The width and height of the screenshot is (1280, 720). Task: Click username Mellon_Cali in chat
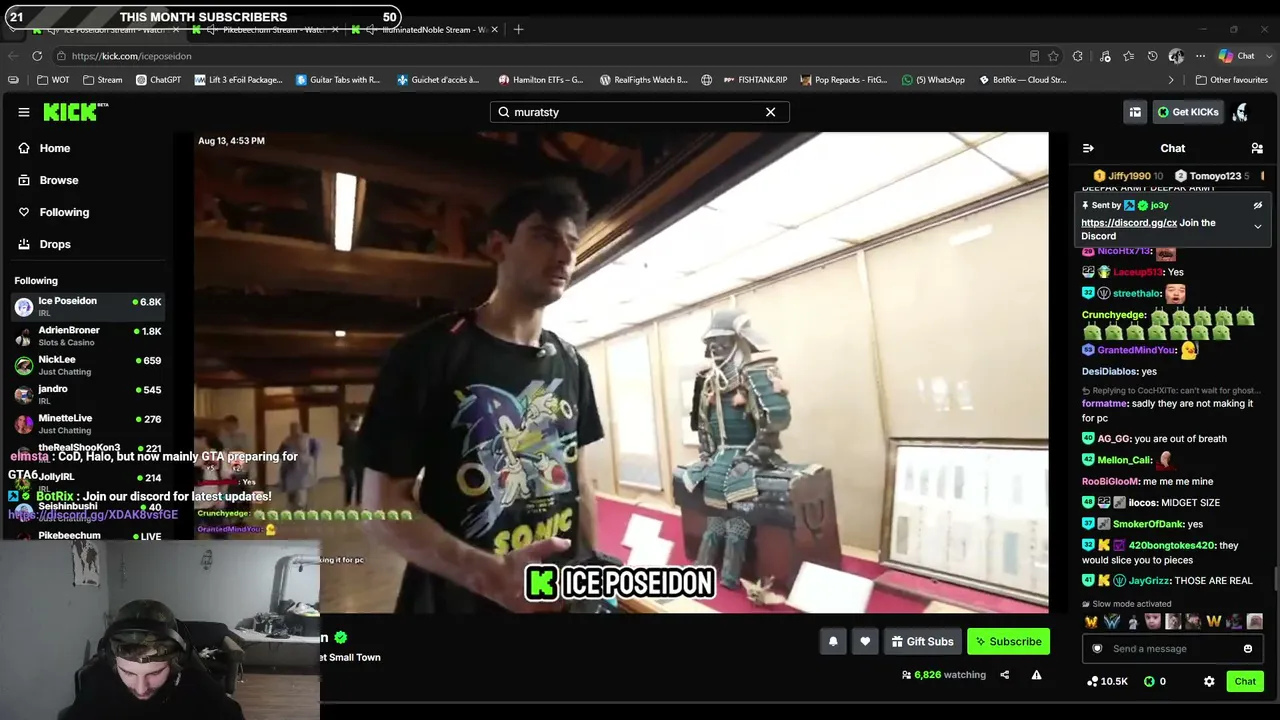(x=1124, y=460)
